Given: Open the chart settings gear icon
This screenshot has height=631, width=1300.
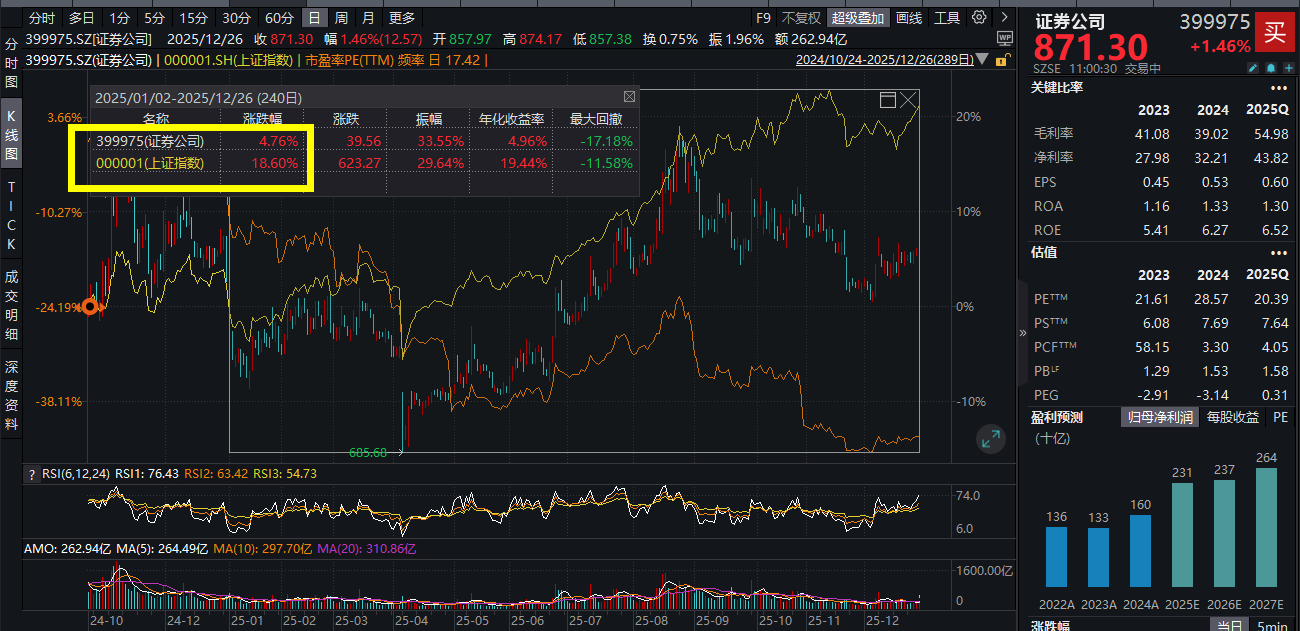Looking at the screenshot, I should pos(978,17).
